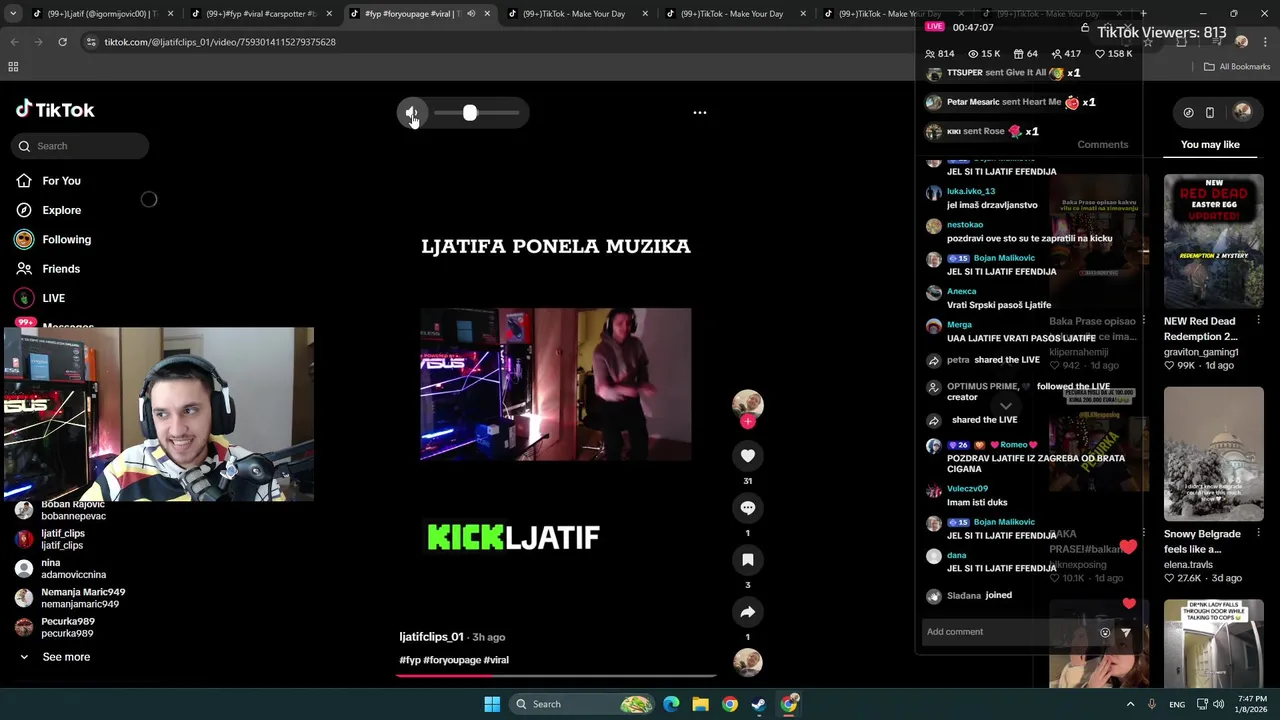Click the browser address bar URL
The image size is (1280, 720).
click(x=220, y=42)
